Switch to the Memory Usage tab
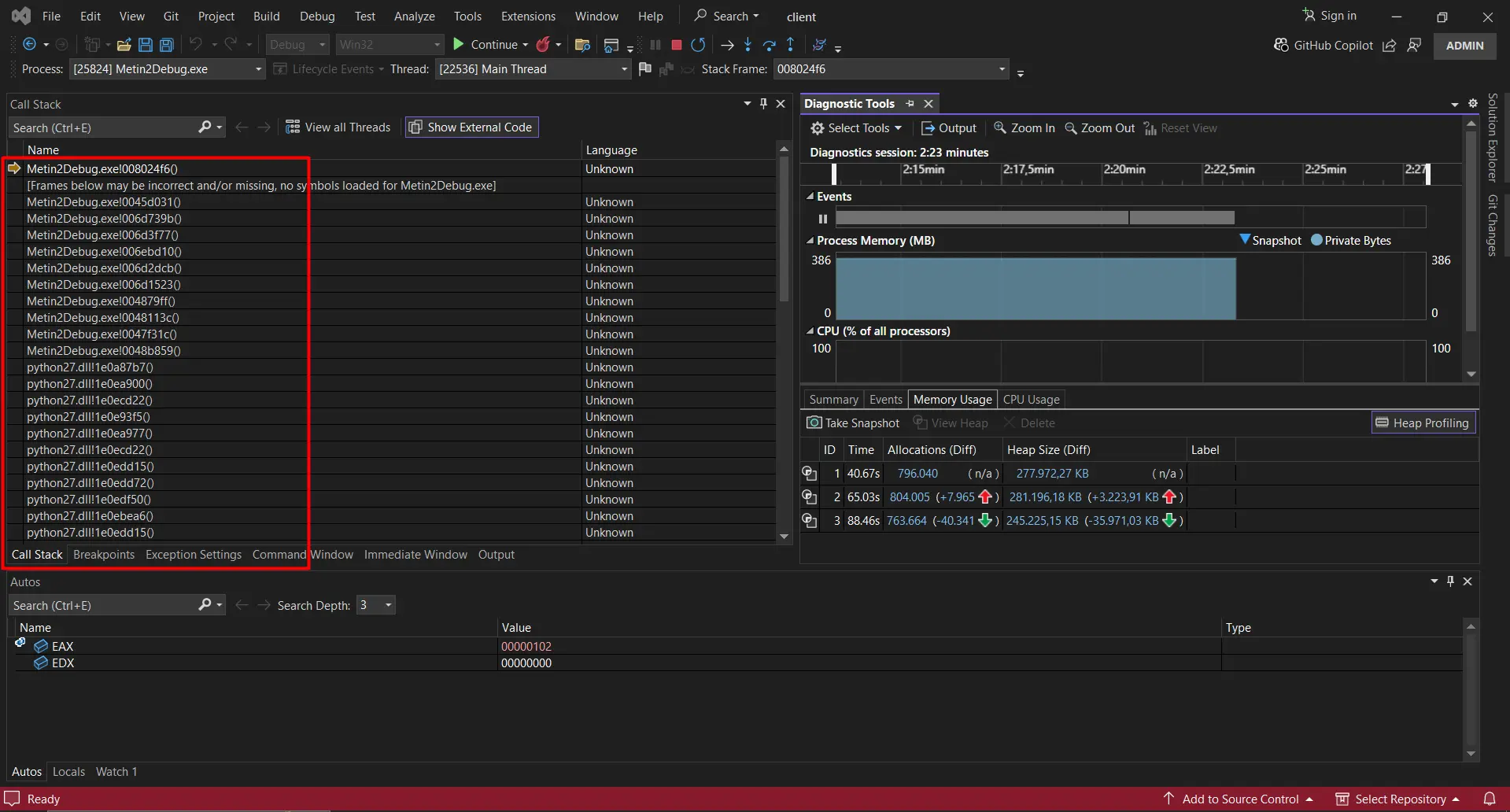 (x=951, y=399)
